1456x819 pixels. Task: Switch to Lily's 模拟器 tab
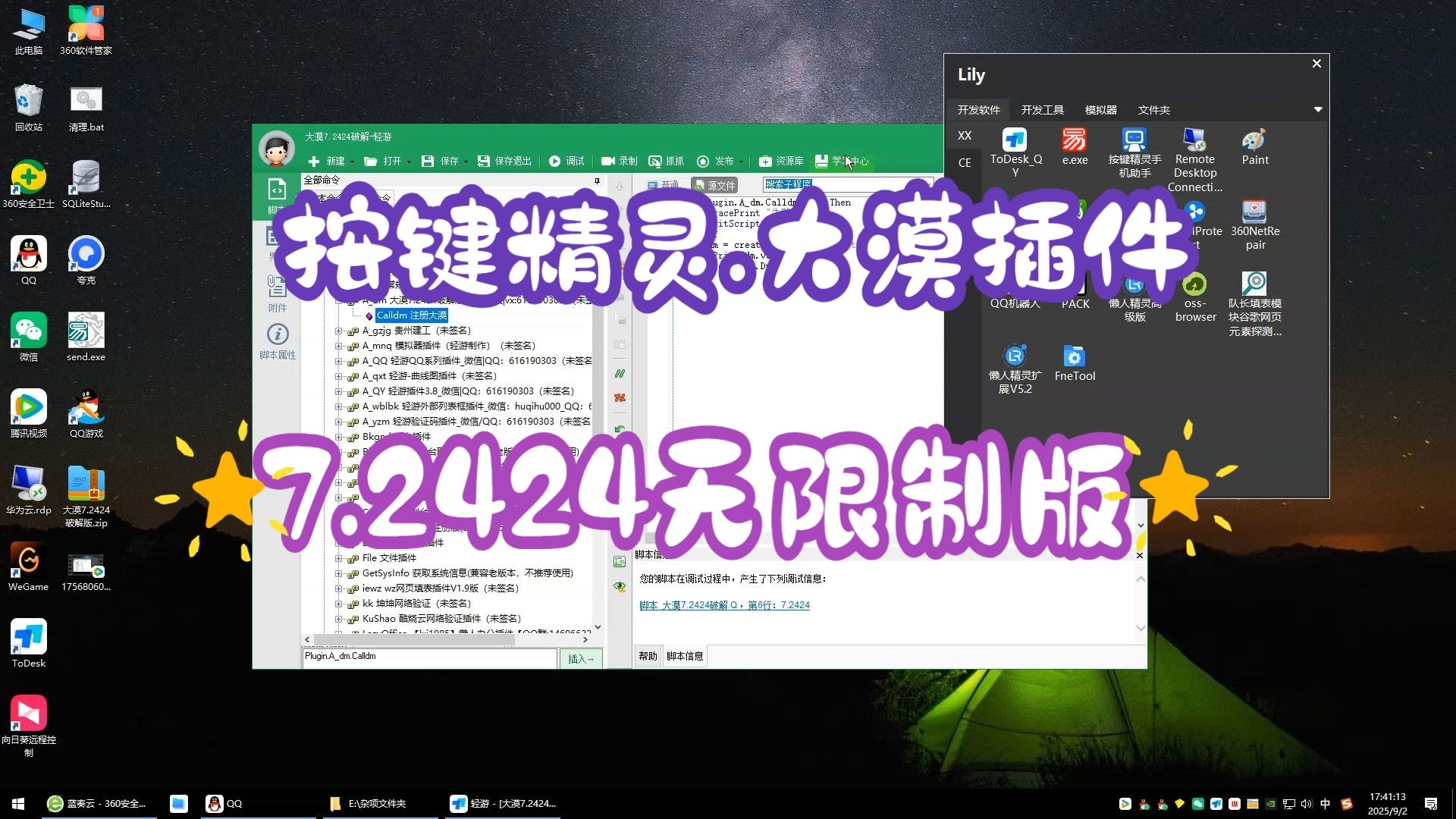[x=1100, y=110]
